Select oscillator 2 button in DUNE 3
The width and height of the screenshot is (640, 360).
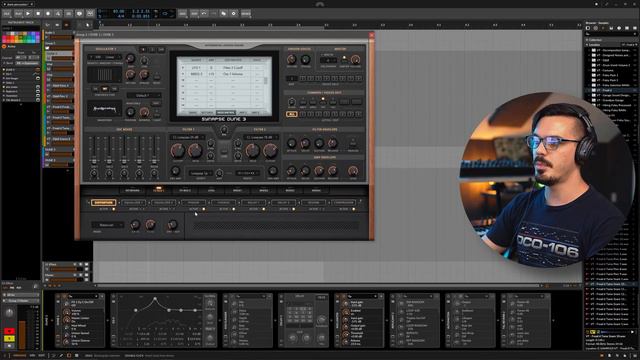coord(152,50)
